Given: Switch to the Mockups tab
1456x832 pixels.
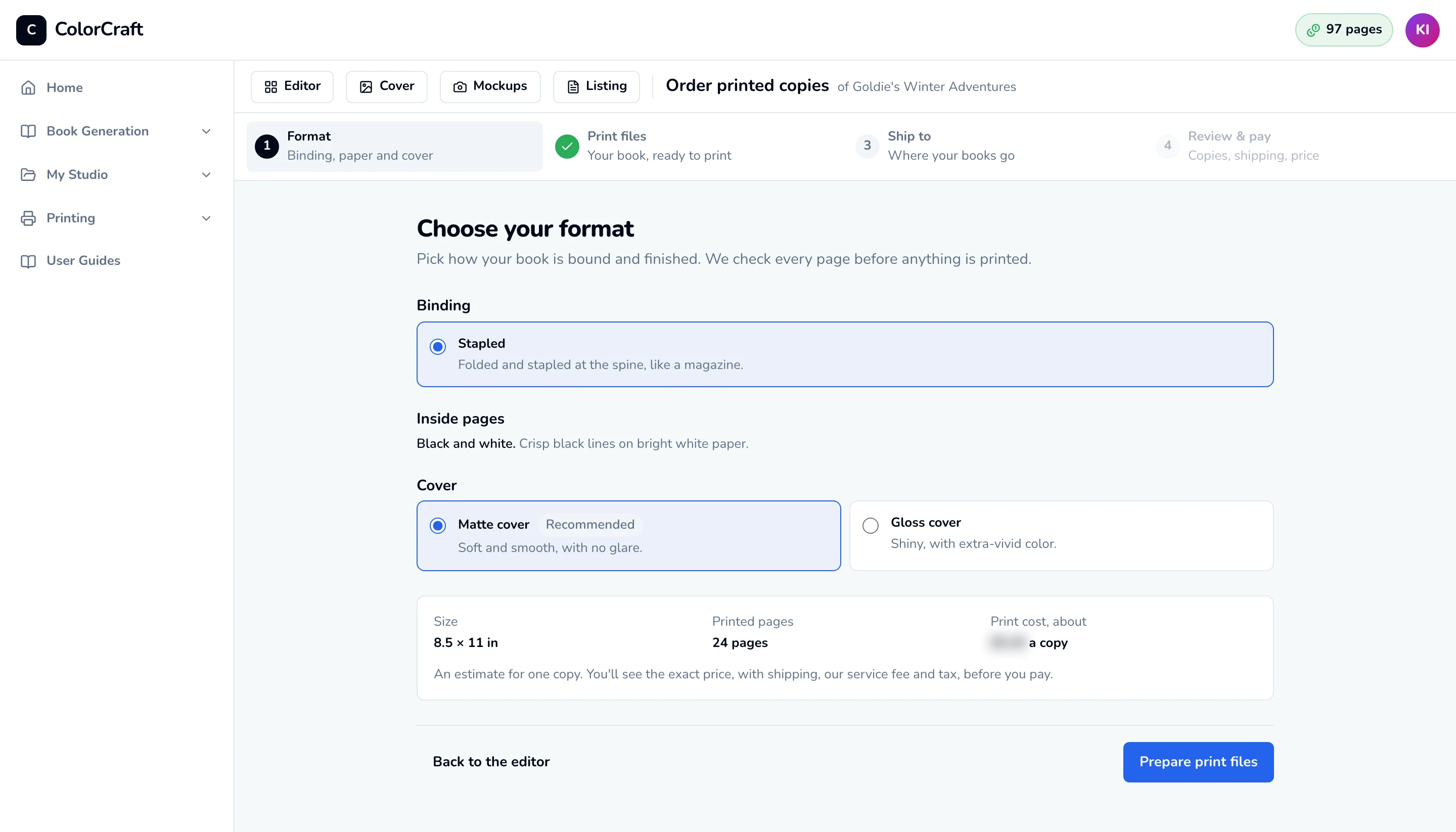Looking at the screenshot, I should [x=490, y=86].
